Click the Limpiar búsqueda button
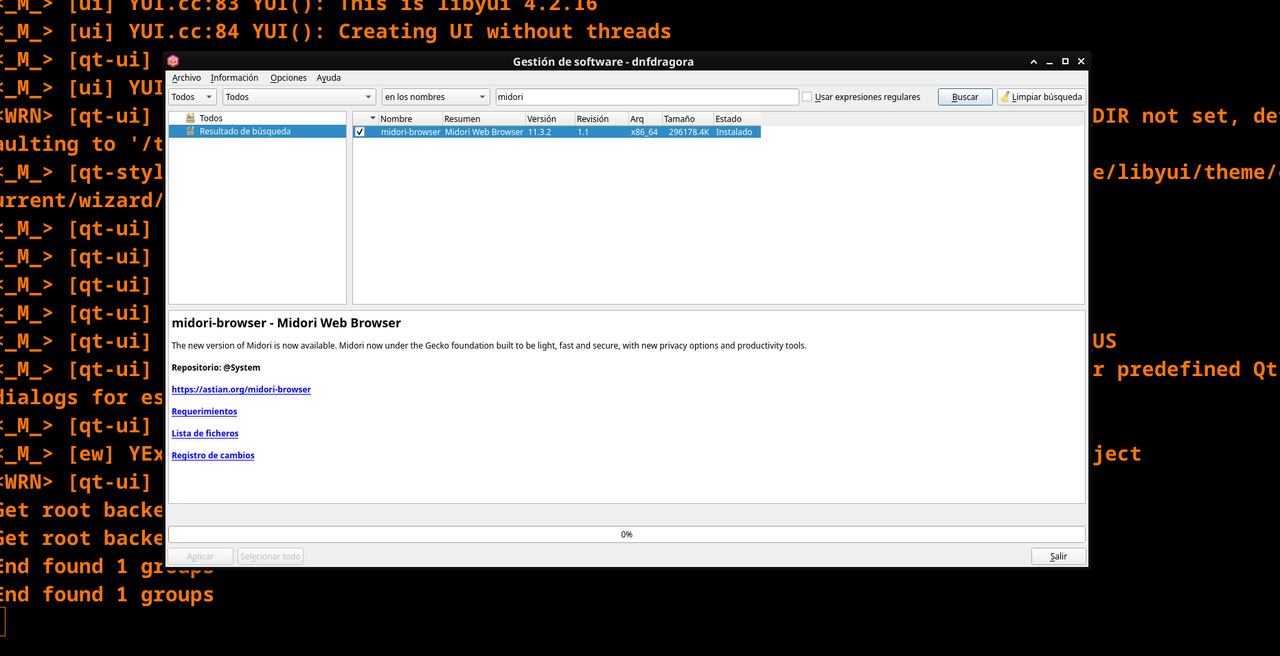This screenshot has height=656, width=1280. (x=1041, y=97)
